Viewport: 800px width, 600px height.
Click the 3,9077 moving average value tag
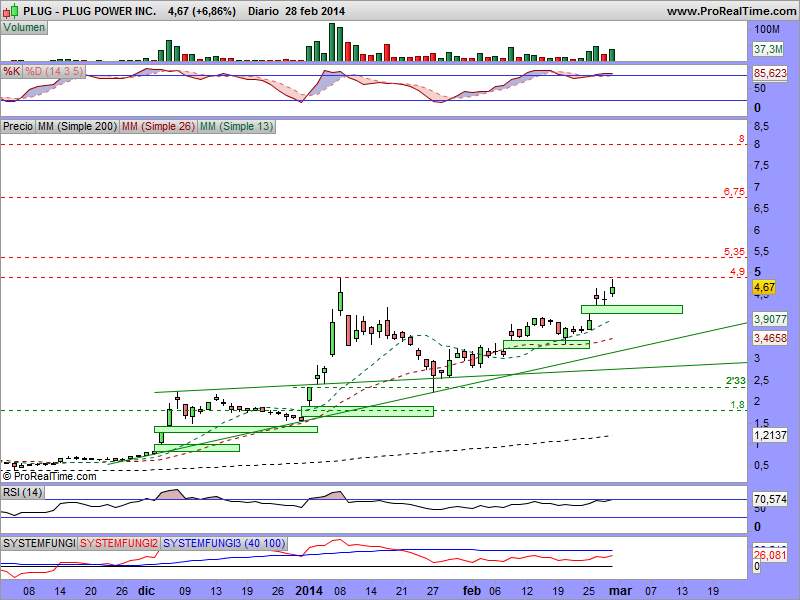770,319
